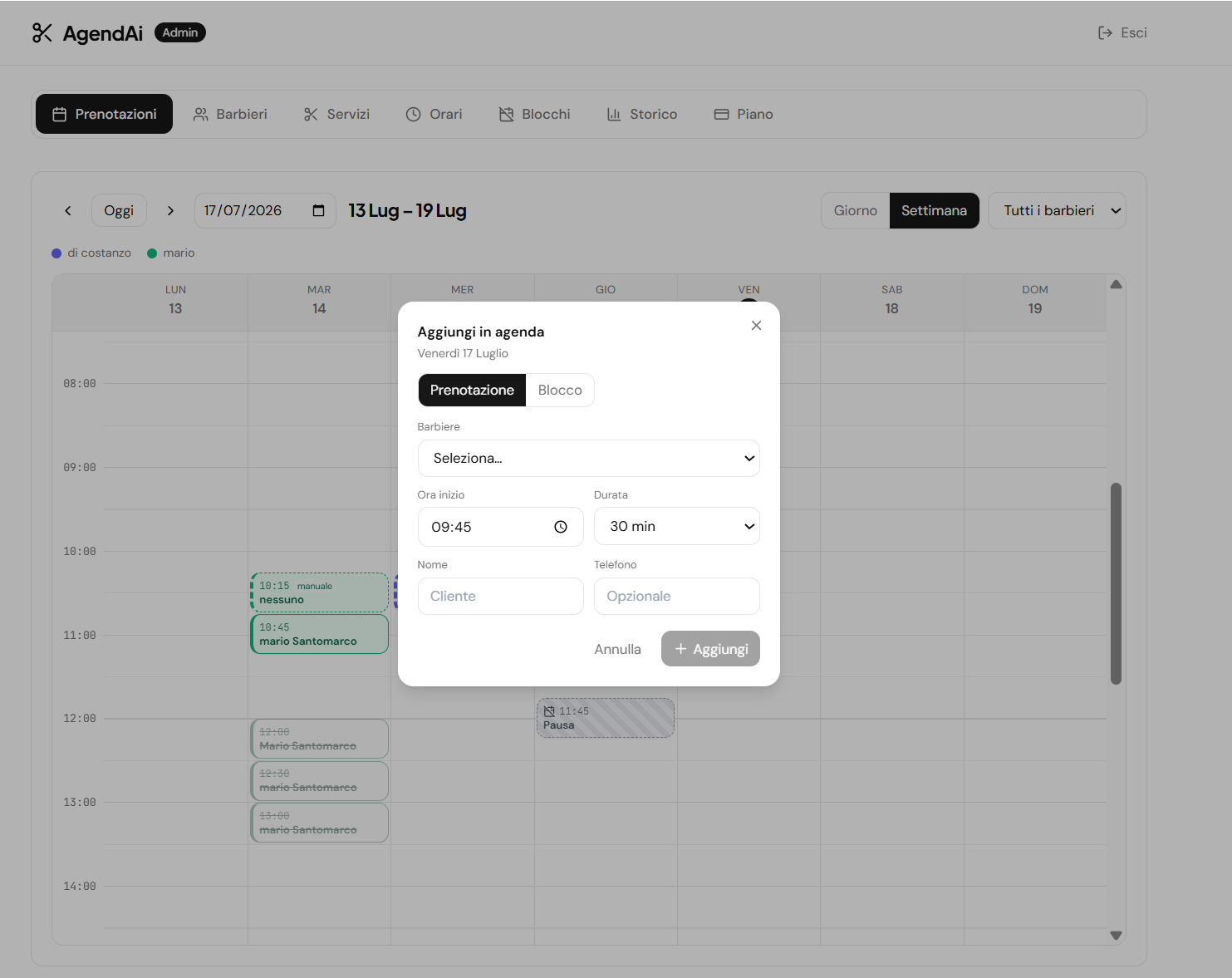
Task: Open the Blocchi tab
Action: (534, 114)
